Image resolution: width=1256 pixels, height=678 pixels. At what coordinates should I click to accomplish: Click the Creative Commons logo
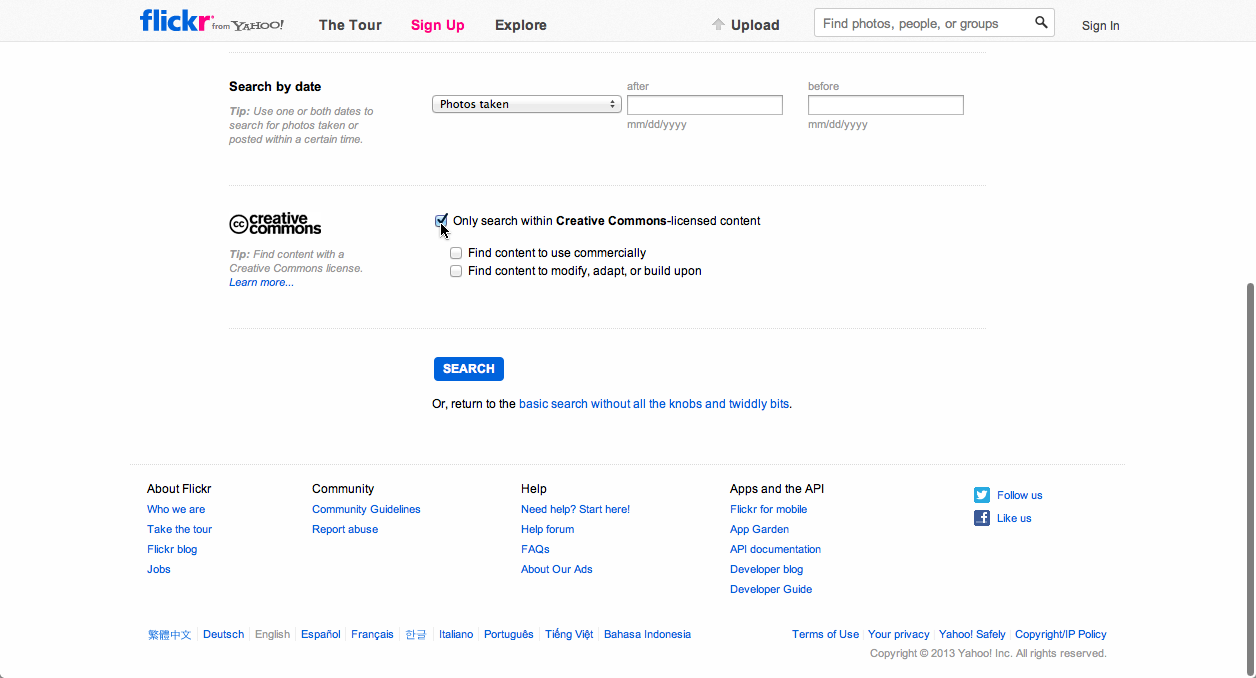point(275,223)
